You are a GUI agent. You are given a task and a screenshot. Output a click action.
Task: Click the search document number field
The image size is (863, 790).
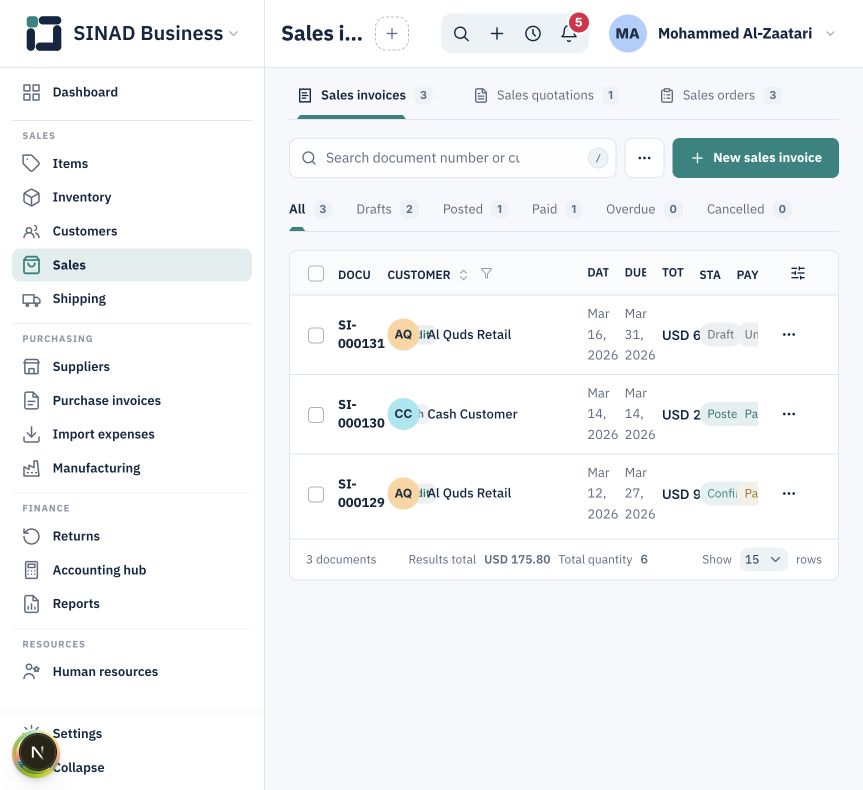click(452, 158)
